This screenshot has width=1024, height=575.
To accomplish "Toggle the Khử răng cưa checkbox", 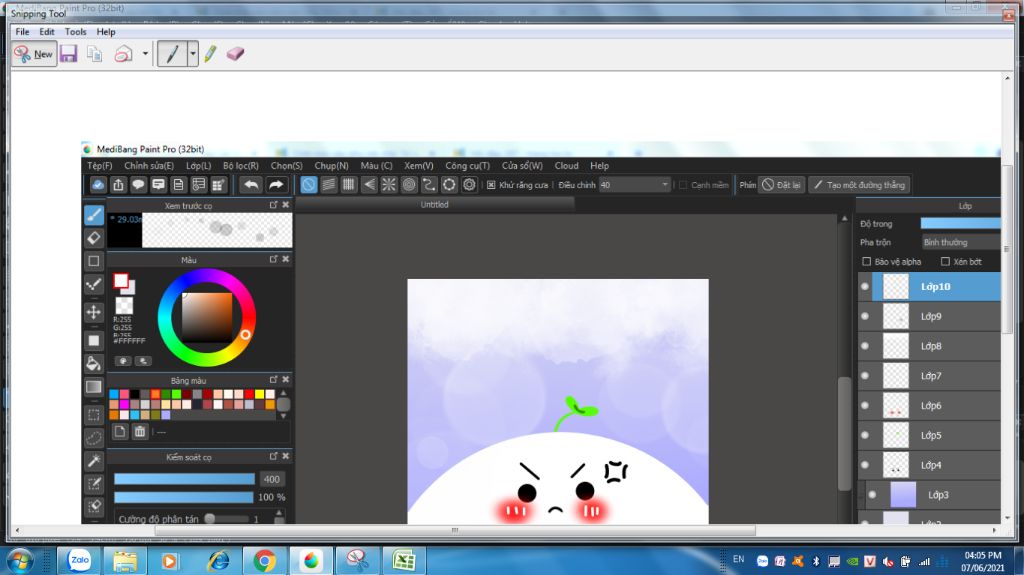I will pos(491,186).
